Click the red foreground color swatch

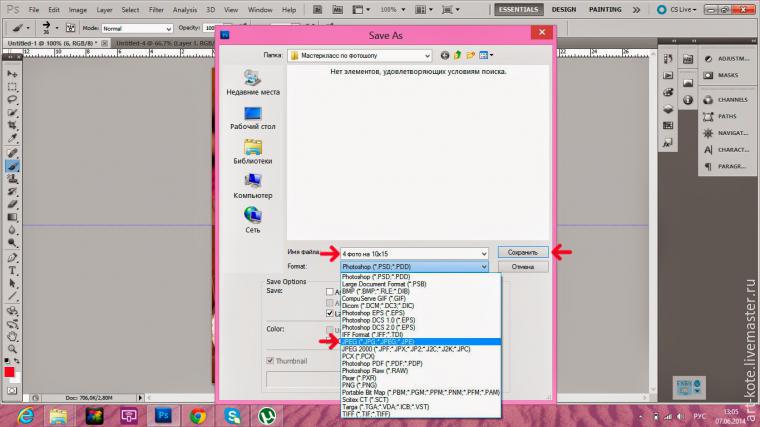coord(9,372)
